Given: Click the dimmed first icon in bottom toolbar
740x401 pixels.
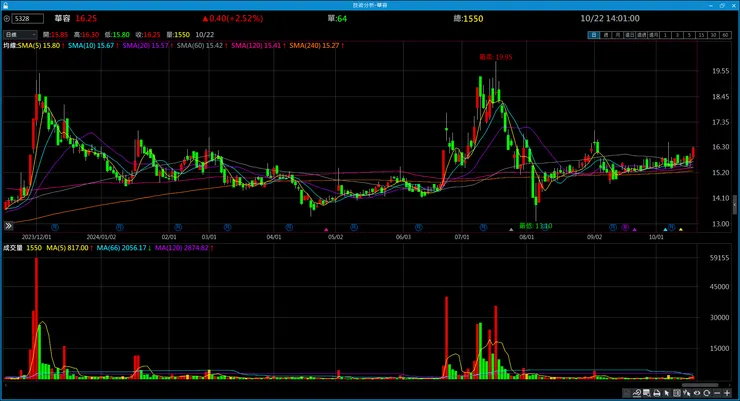Looking at the screenshot, I should click(626, 393).
